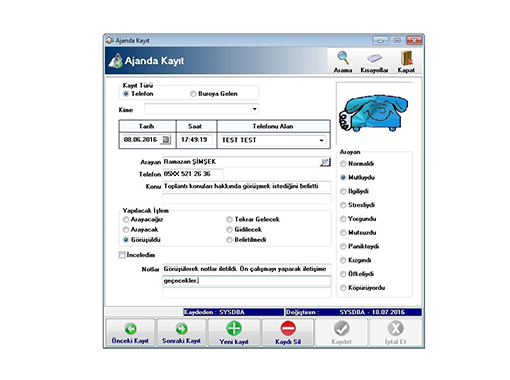This screenshot has width=510, height=380.
Task: Create a new entry with Yeni kayıt
Action: tap(234, 333)
